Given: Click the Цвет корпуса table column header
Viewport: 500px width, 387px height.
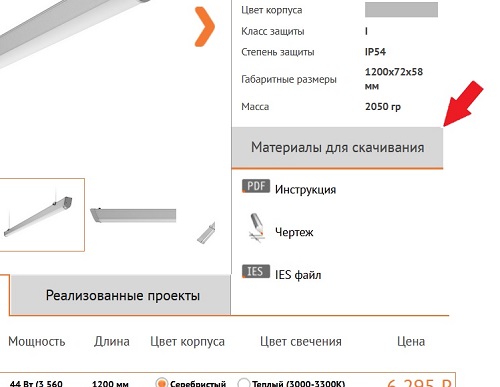Looking at the screenshot, I should (187, 341).
